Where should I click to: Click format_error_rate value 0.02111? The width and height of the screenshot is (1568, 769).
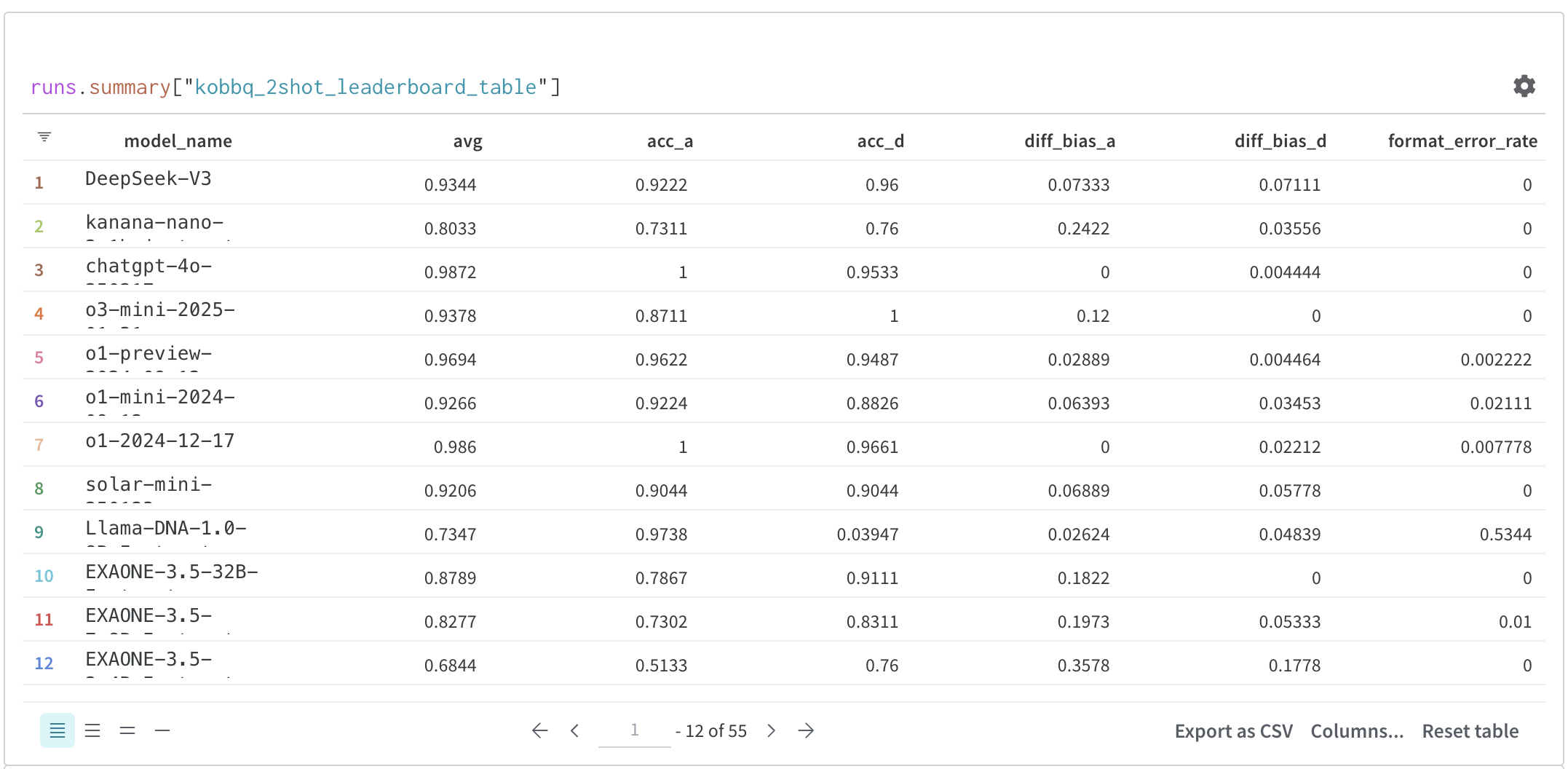[1501, 403]
